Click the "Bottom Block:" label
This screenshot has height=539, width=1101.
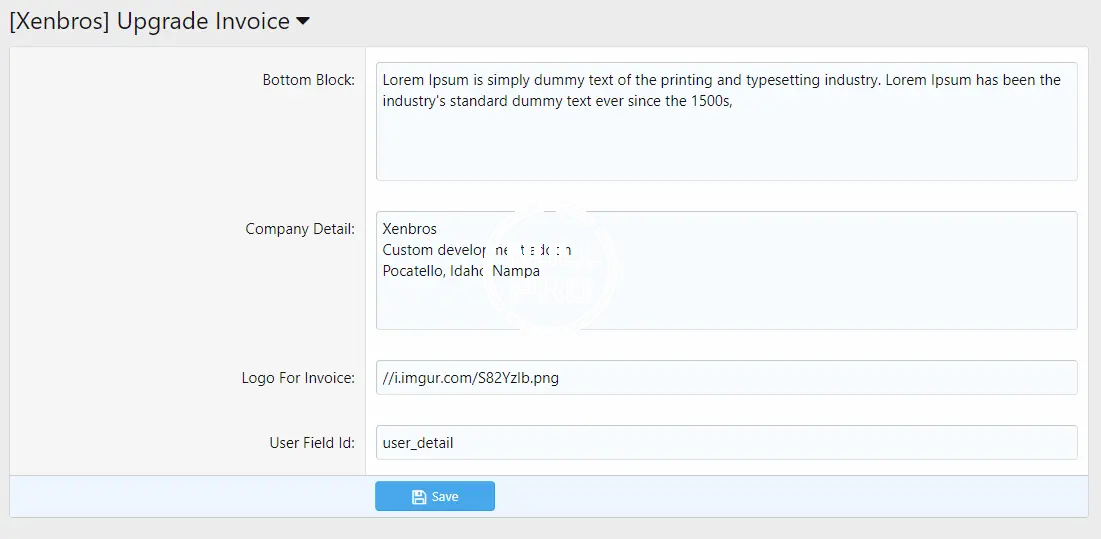point(308,80)
